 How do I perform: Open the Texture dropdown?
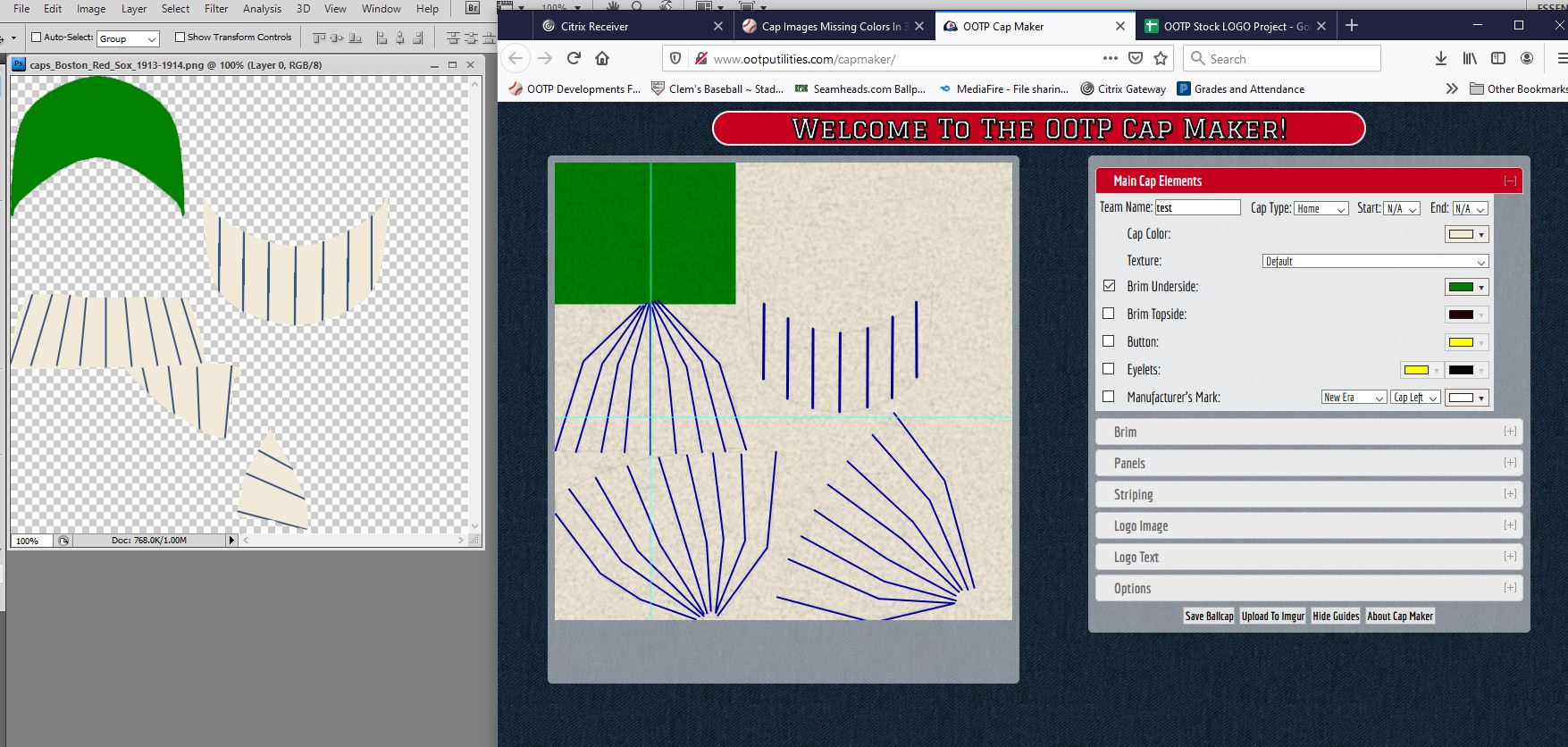tap(1374, 261)
